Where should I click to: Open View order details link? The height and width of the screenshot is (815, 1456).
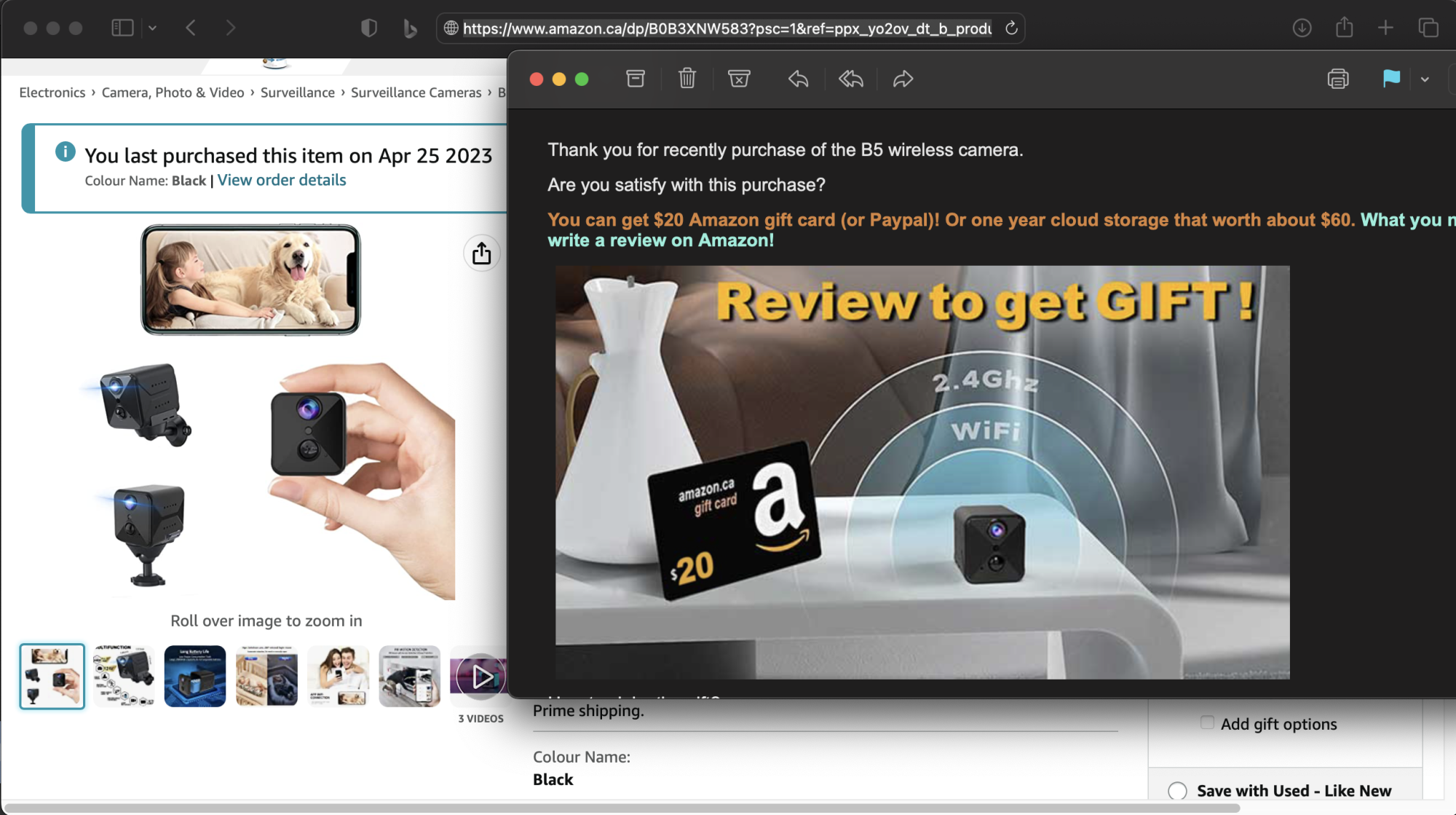point(281,180)
